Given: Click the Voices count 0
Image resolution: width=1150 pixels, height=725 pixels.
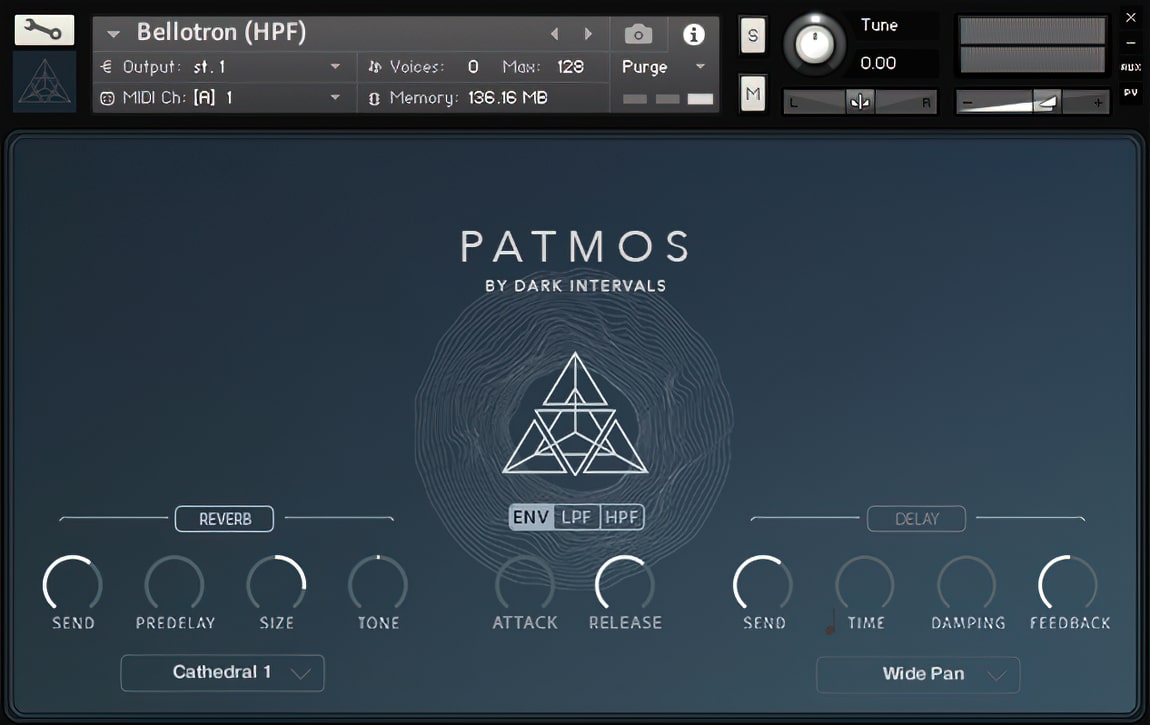Looking at the screenshot, I should 473,67.
